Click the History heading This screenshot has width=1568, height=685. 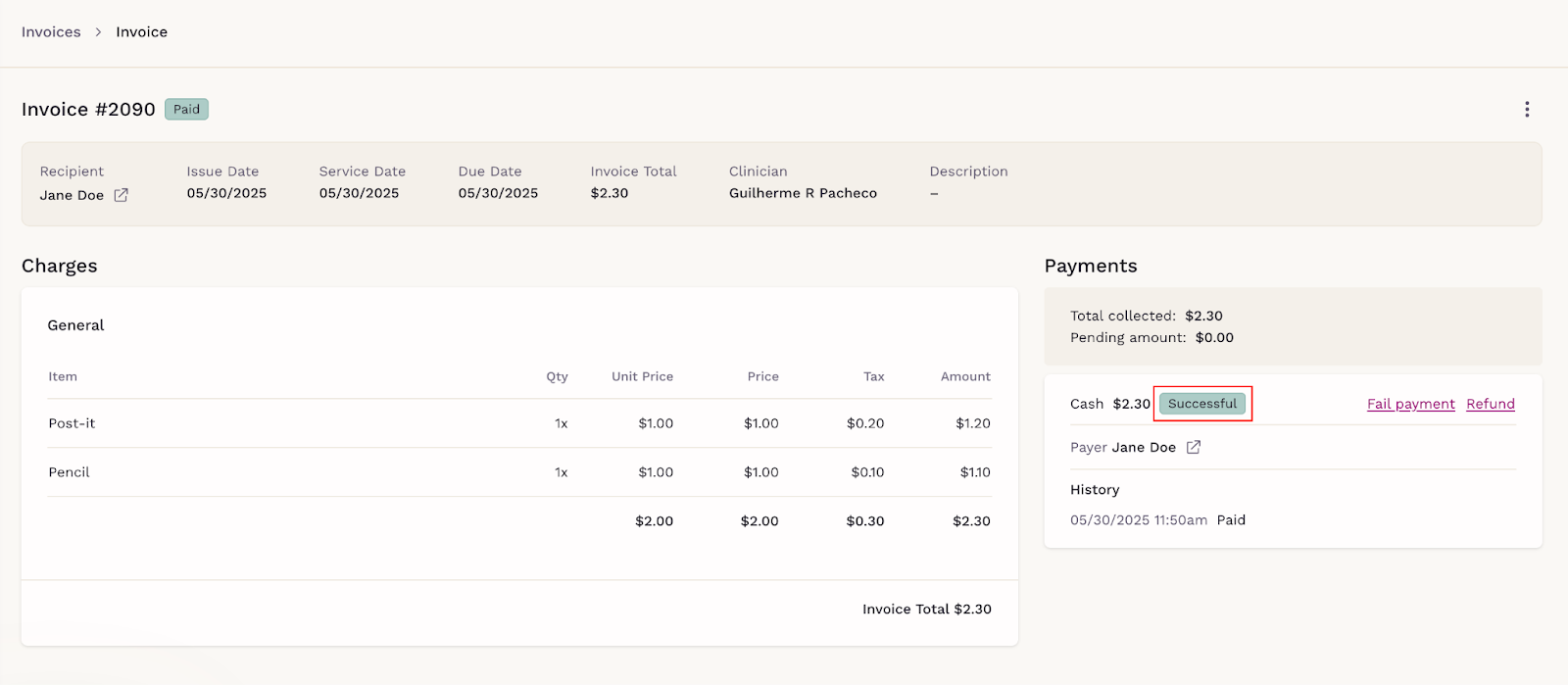pos(1095,490)
